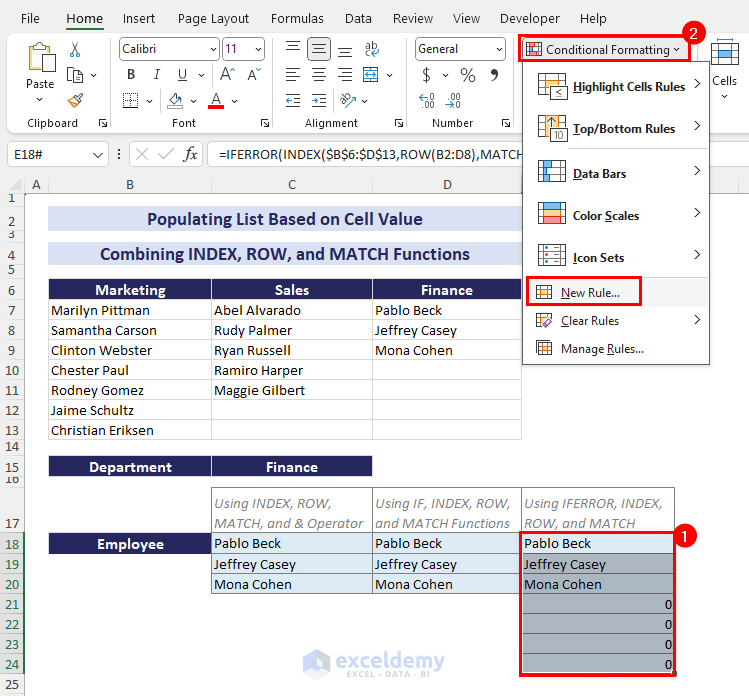Click the formula bar input
This screenshot has height=696, width=749.
(365, 154)
